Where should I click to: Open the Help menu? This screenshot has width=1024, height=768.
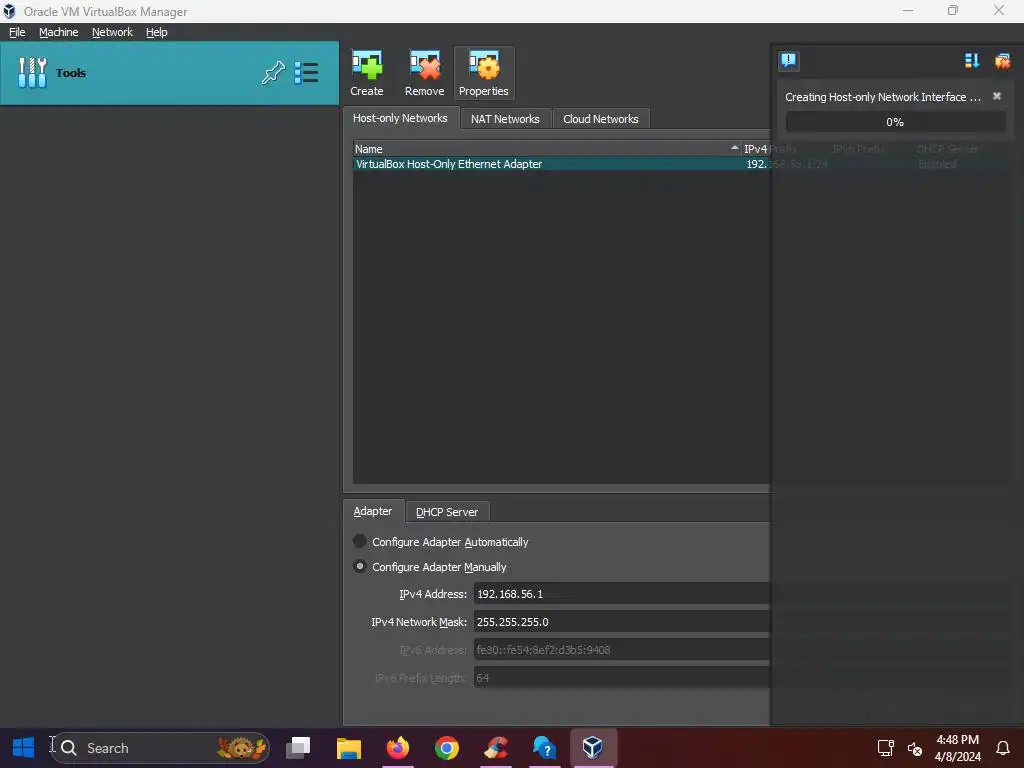click(x=156, y=32)
